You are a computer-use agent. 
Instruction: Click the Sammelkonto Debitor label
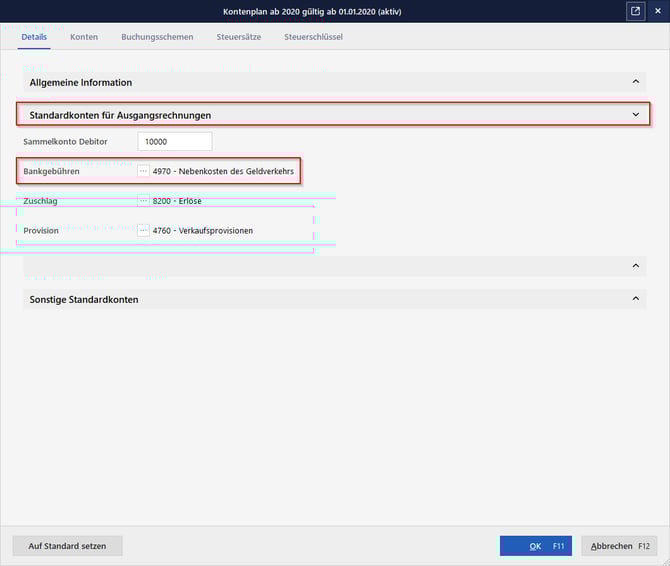pyautogui.click(x=65, y=141)
